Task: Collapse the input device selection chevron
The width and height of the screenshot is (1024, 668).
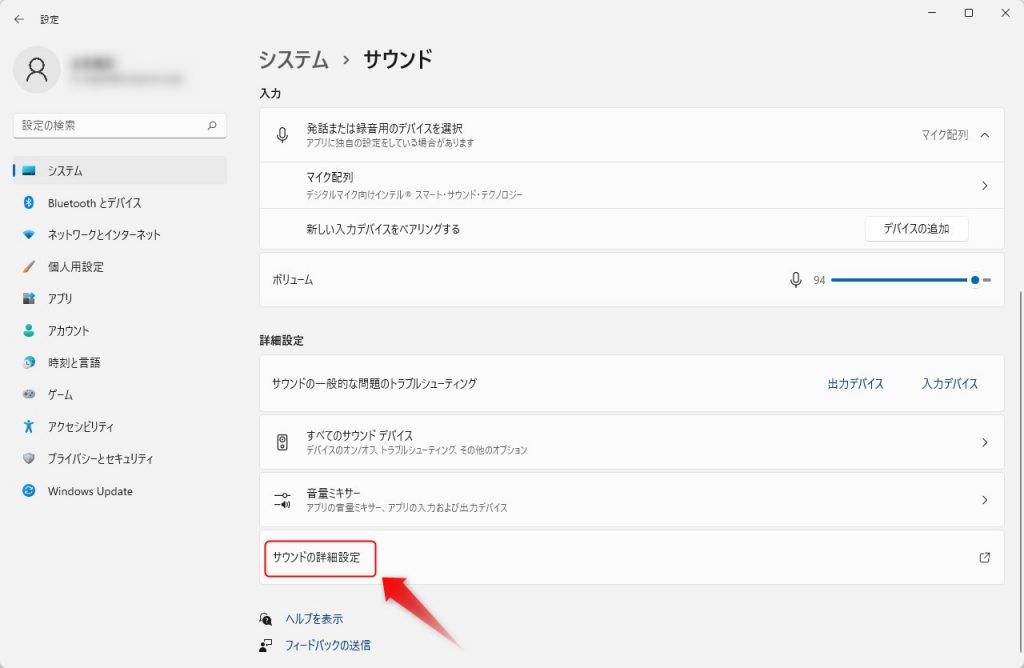Action: click(x=985, y=135)
